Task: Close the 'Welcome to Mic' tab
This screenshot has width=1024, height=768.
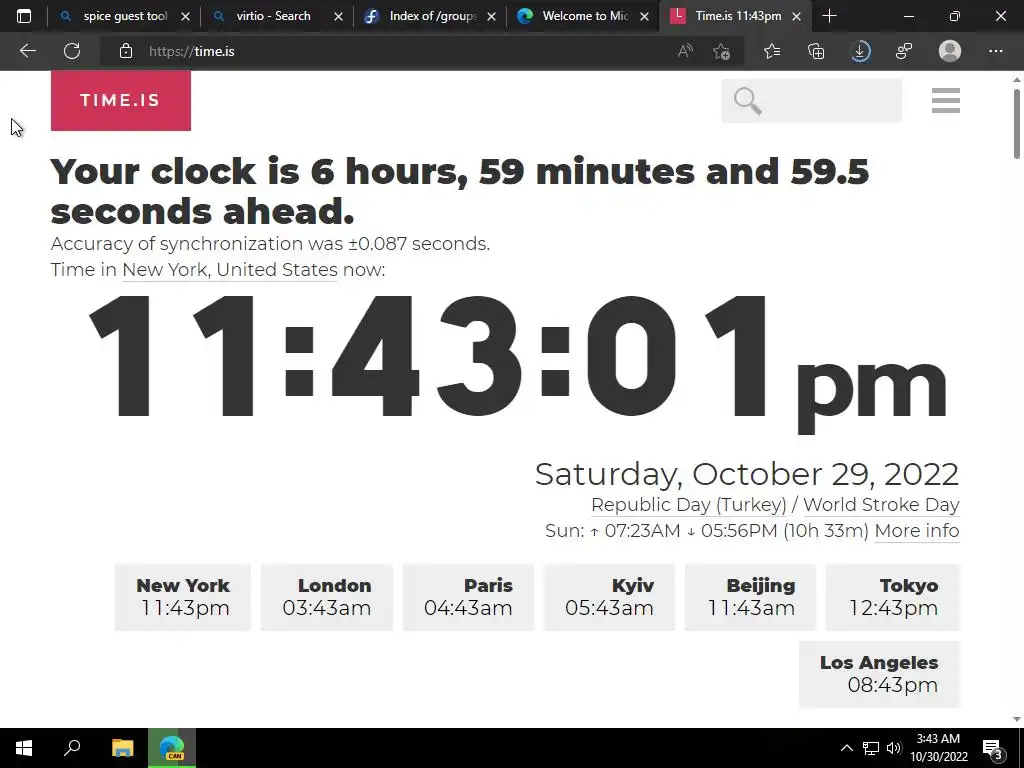Action: (x=645, y=17)
